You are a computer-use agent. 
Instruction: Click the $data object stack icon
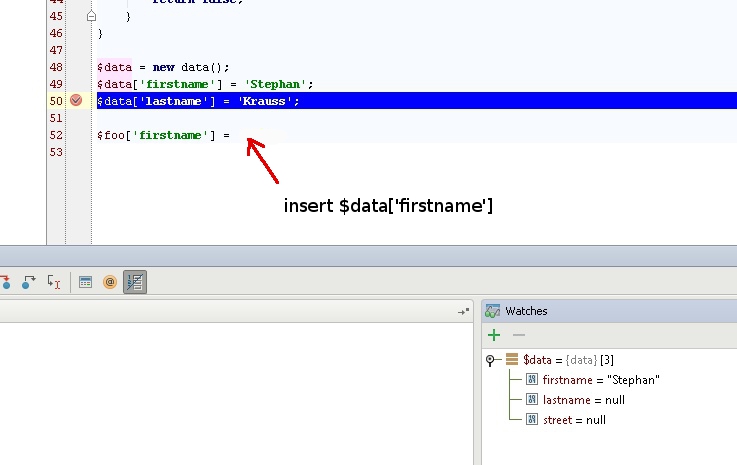pyautogui.click(x=512, y=360)
